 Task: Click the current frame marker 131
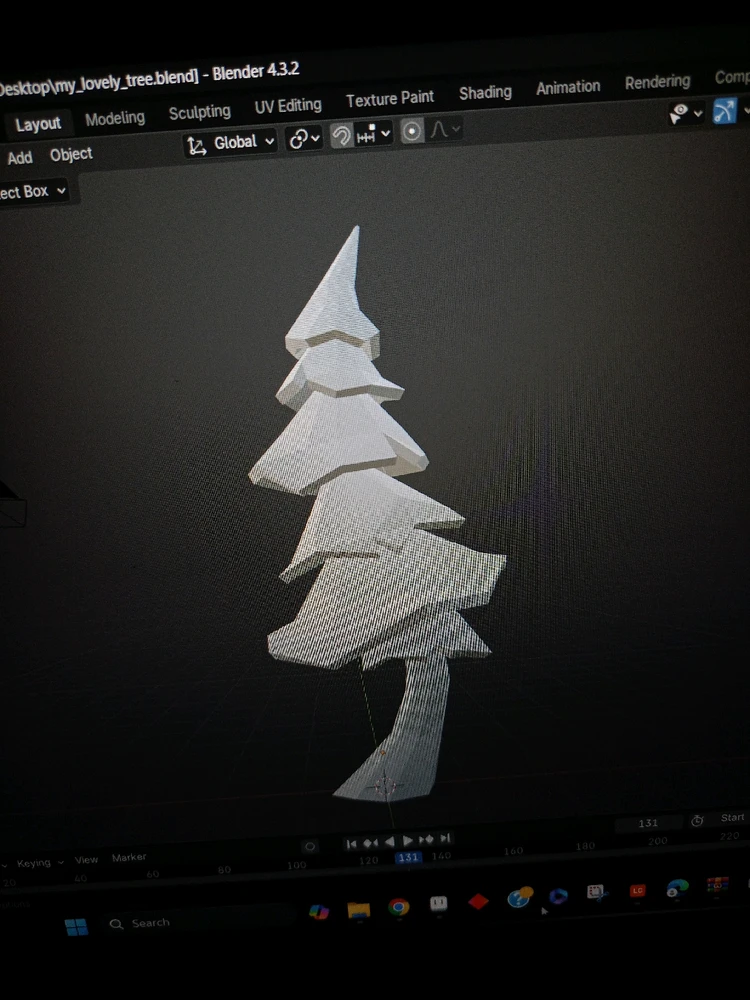tap(407, 857)
